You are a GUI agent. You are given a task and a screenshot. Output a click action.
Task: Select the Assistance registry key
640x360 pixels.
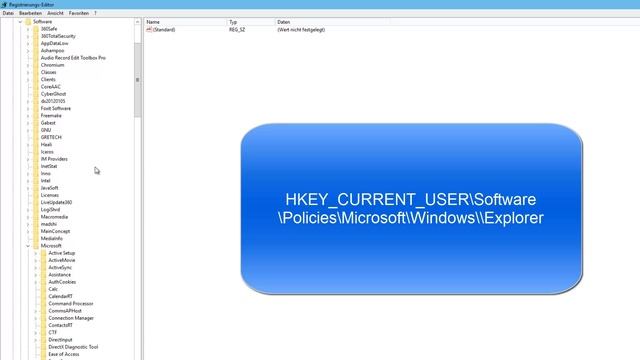60,275
